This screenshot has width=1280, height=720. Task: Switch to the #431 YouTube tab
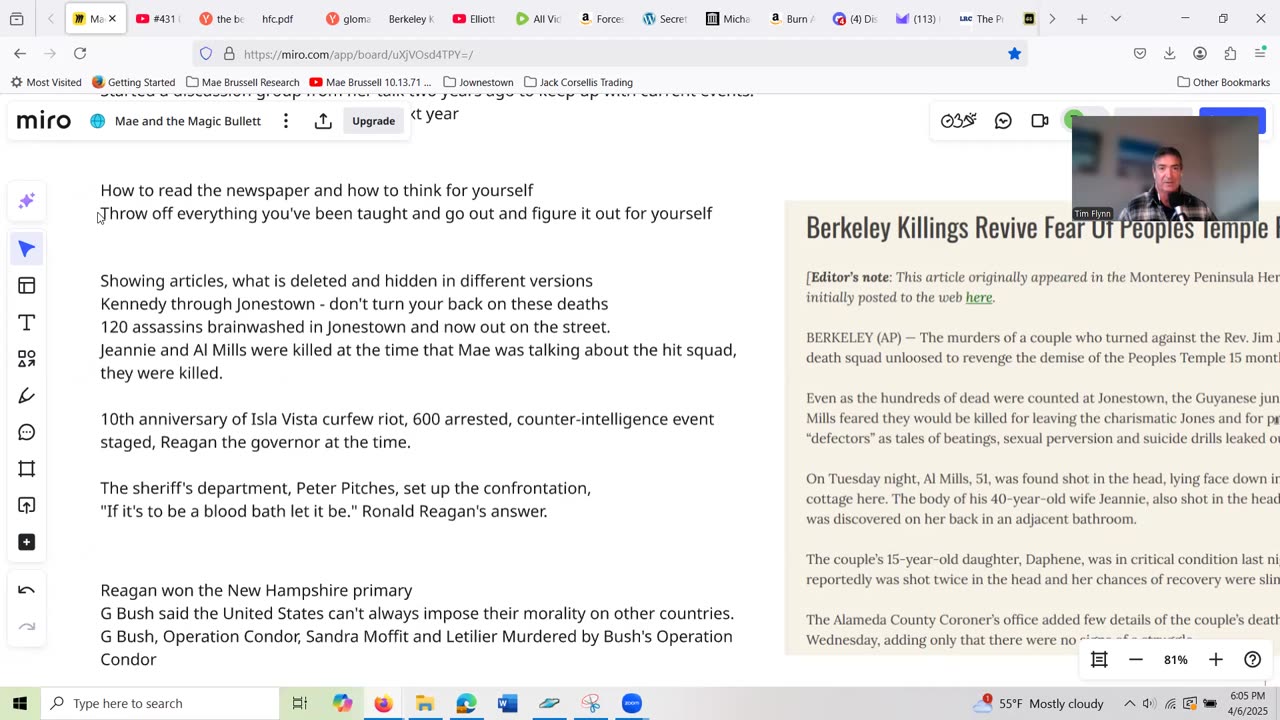point(157,19)
